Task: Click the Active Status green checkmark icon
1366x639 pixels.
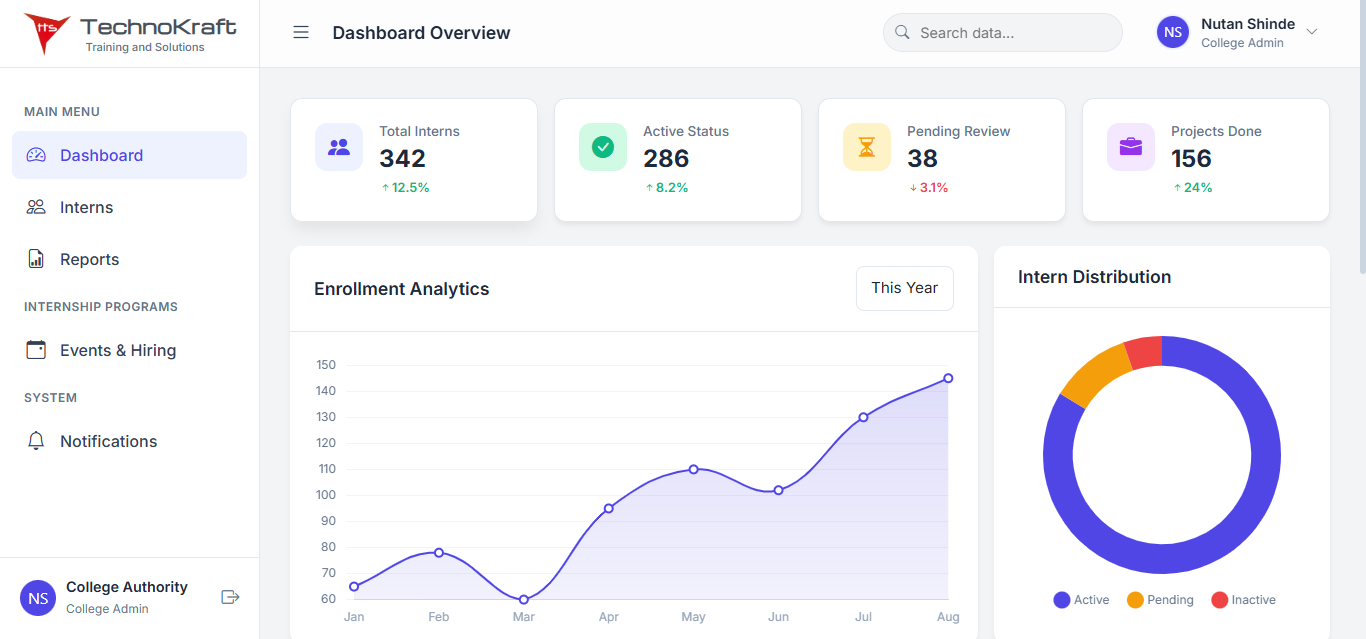Action: click(603, 147)
